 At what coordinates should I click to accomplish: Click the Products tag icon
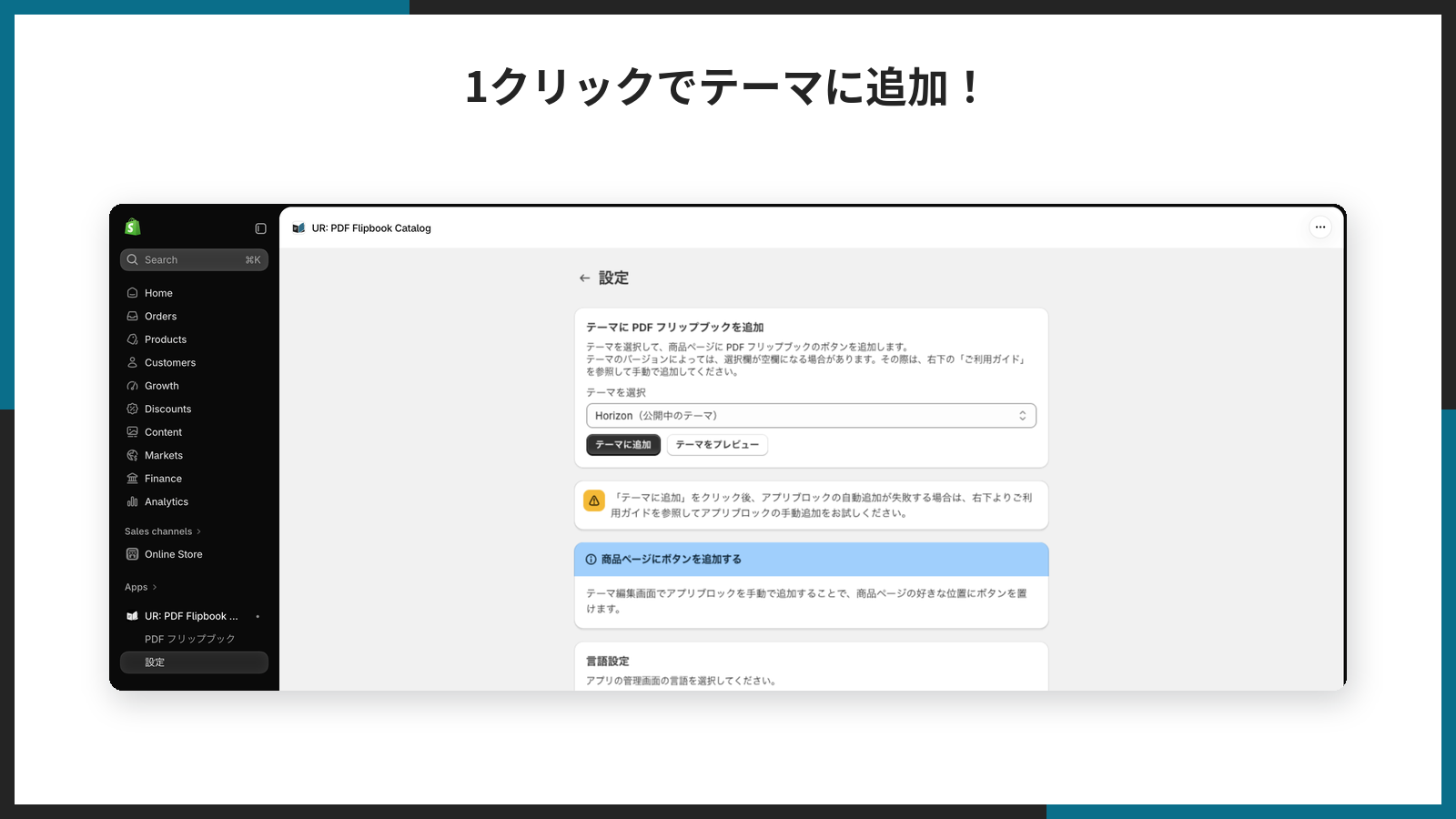click(133, 339)
